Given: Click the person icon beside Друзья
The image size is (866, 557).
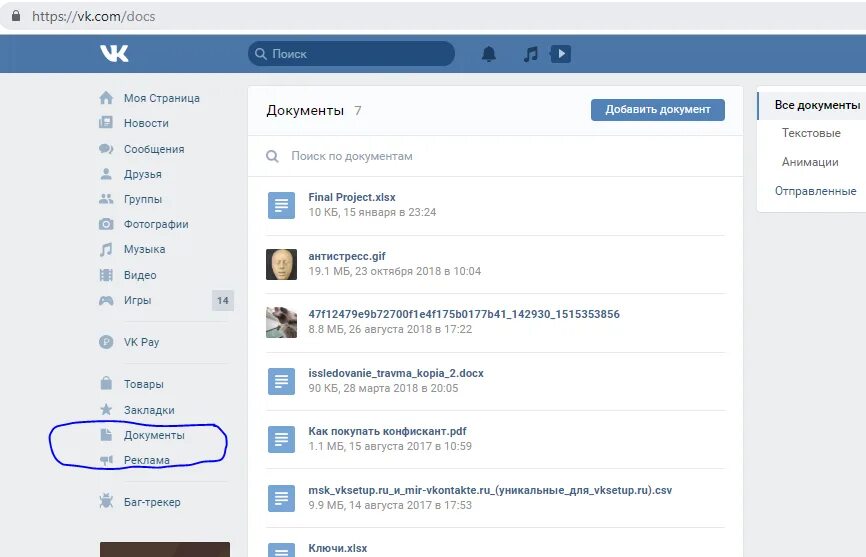Looking at the screenshot, I should [106, 174].
